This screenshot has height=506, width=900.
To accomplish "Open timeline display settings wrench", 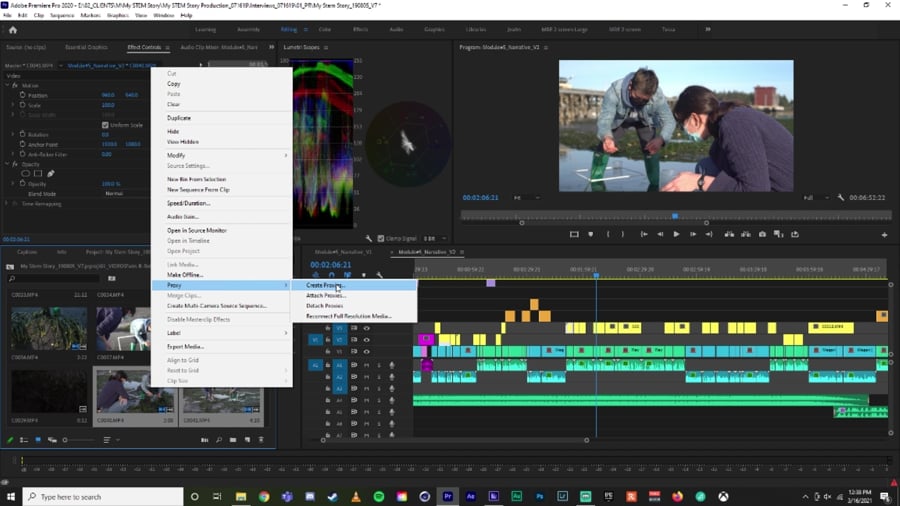I will click(379, 275).
